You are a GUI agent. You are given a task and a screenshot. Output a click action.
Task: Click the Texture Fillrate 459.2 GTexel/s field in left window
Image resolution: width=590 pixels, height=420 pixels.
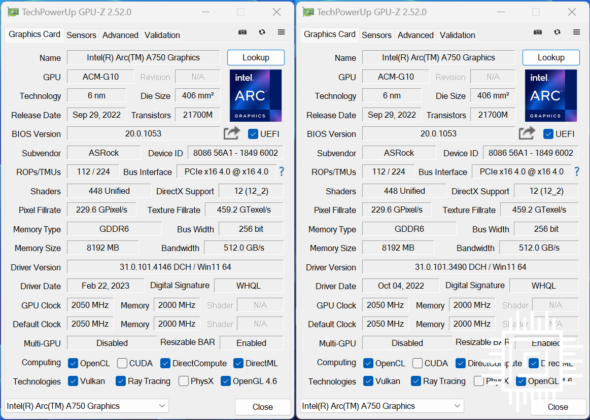[244, 210]
